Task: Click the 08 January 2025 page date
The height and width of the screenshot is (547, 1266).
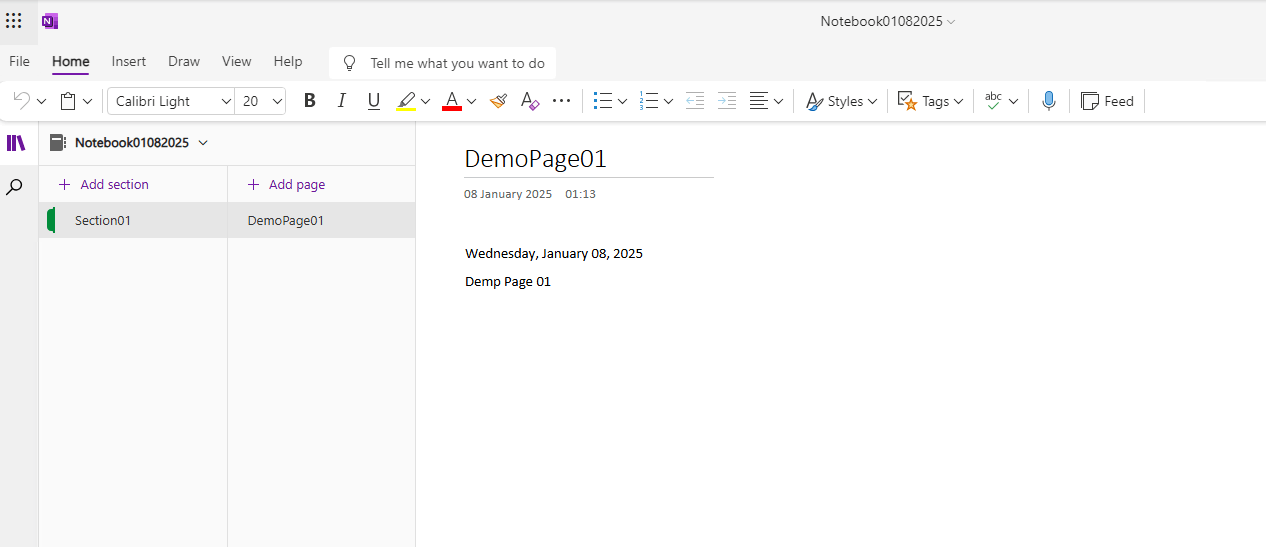Action: point(508,194)
